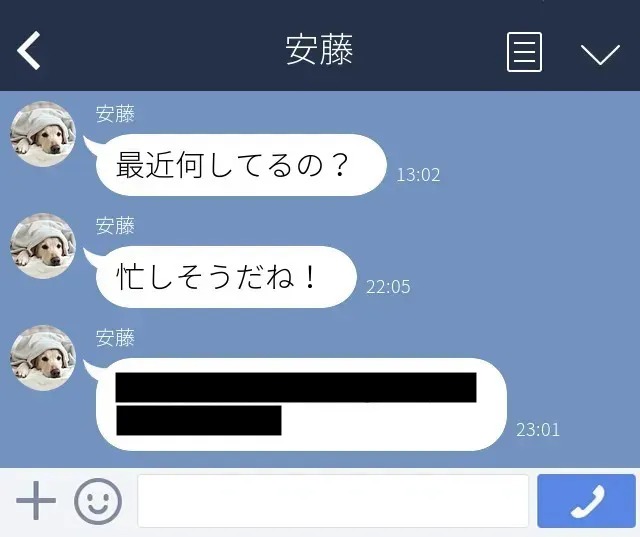Tap the 23:01 timestamp
Image resolution: width=640 pixels, height=537 pixels.
(x=538, y=430)
